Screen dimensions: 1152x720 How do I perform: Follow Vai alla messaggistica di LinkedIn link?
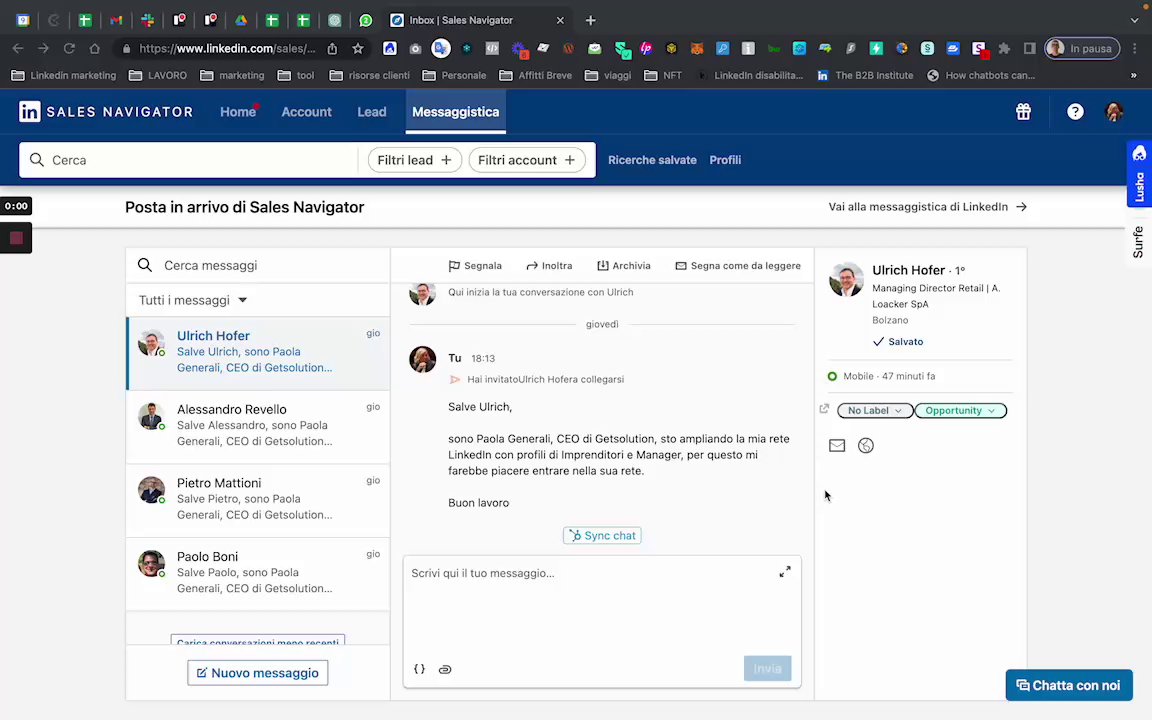tap(927, 207)
